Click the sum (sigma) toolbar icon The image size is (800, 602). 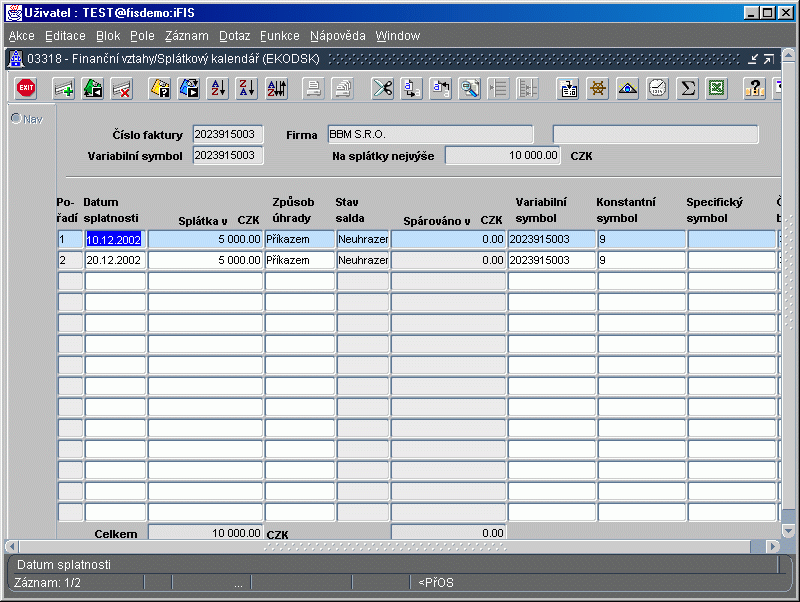(687, 88)
